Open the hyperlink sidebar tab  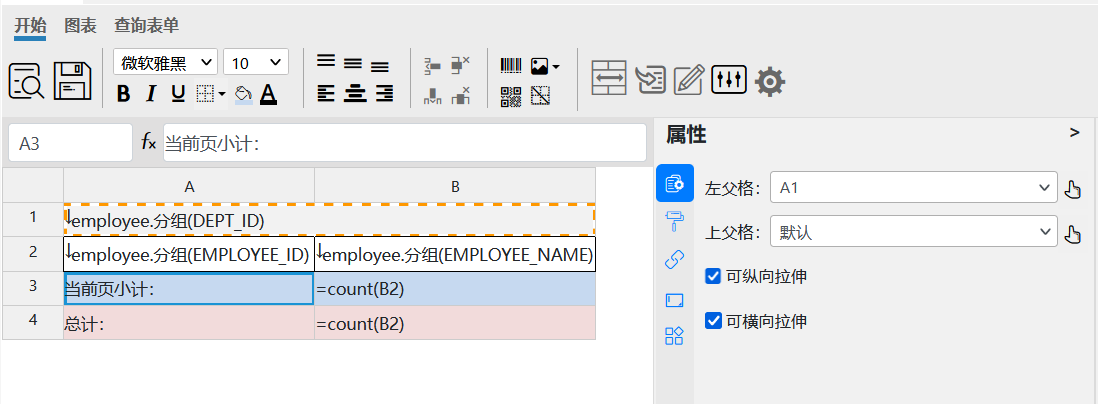pyautogui.click(x=674, y=260)
